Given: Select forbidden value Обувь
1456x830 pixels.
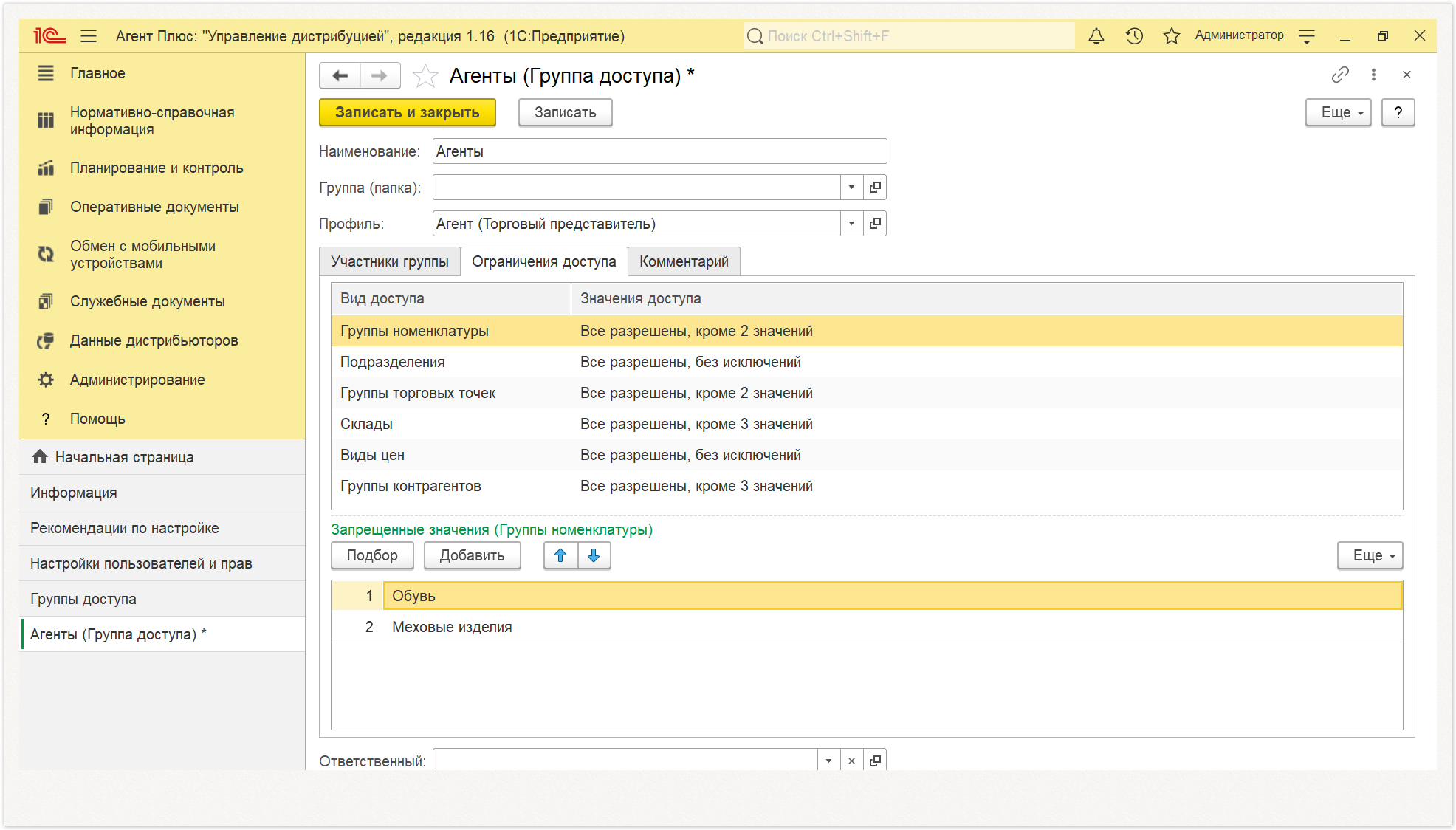Looking at the screenshot, I should (x=867, y=596).
